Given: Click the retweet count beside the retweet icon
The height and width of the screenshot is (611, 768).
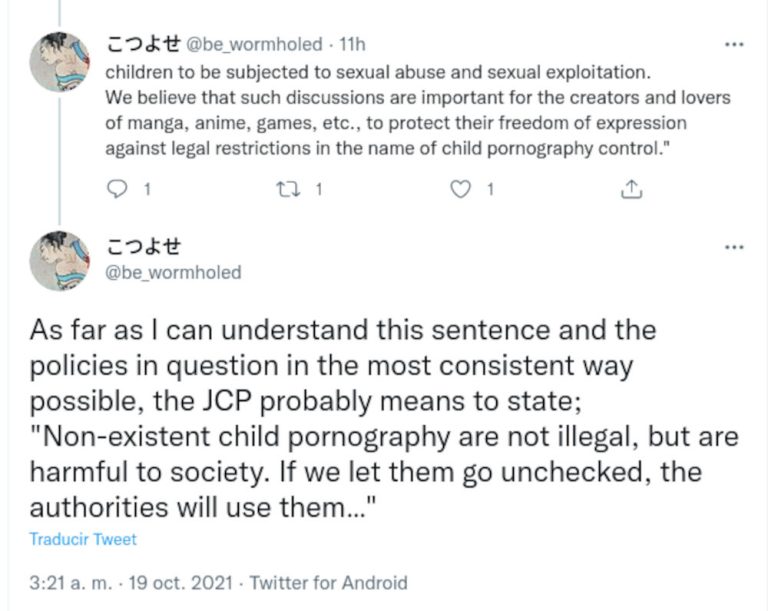Looking at the screenshot, I should 319,188.
